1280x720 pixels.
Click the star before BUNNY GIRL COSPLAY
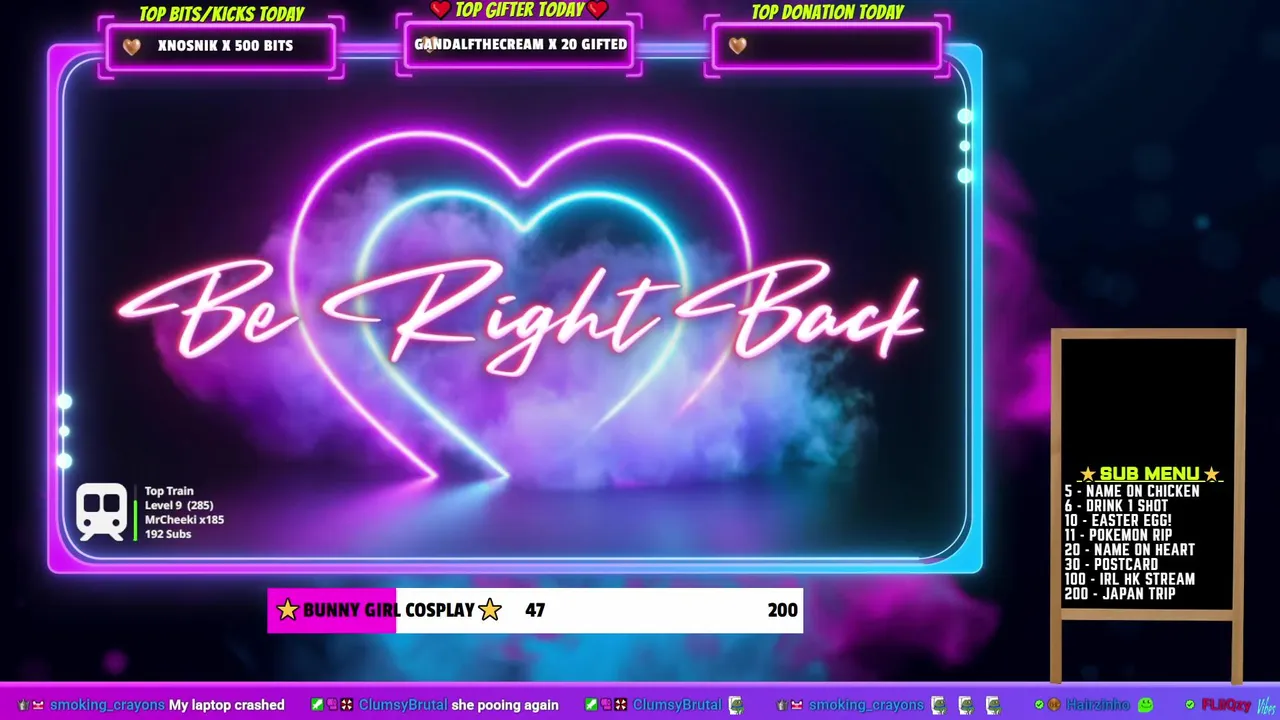tap(288, 610)
